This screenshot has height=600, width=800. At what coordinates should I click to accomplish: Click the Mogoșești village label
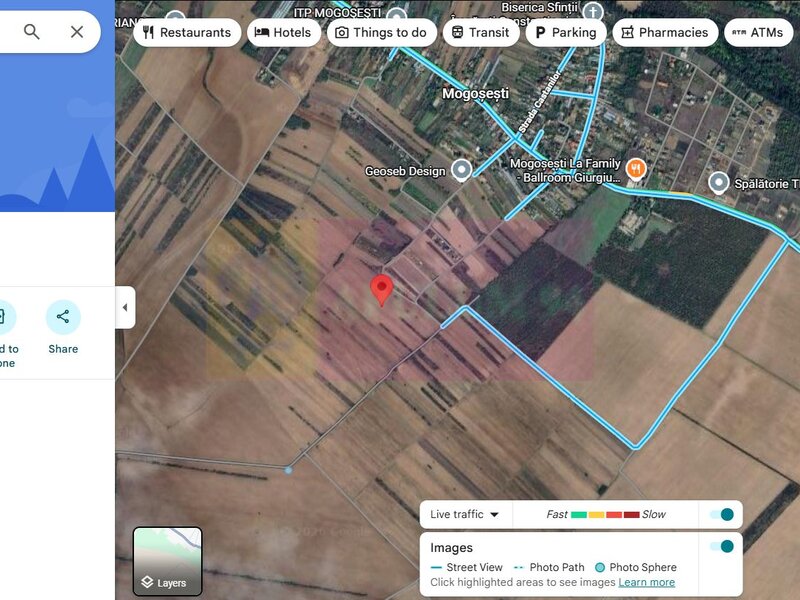(x=475, y=93)
